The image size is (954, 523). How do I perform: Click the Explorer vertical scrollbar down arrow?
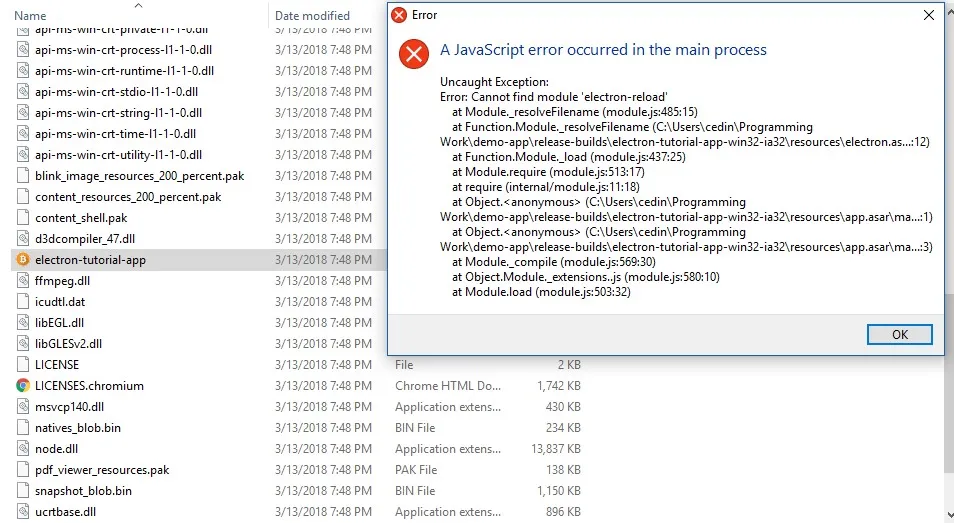[949, 514]
